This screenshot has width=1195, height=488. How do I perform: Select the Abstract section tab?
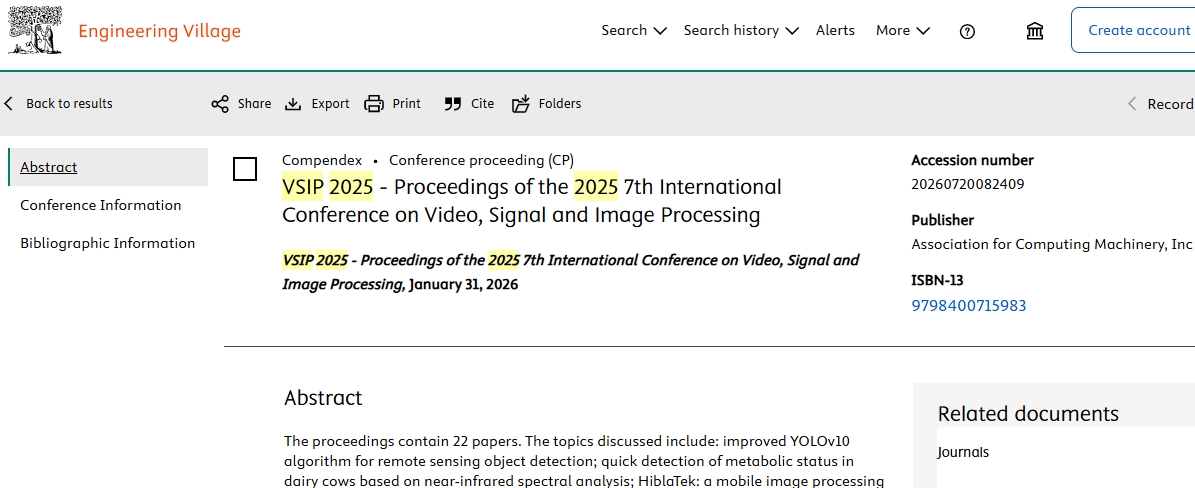[x=49, y=167]
